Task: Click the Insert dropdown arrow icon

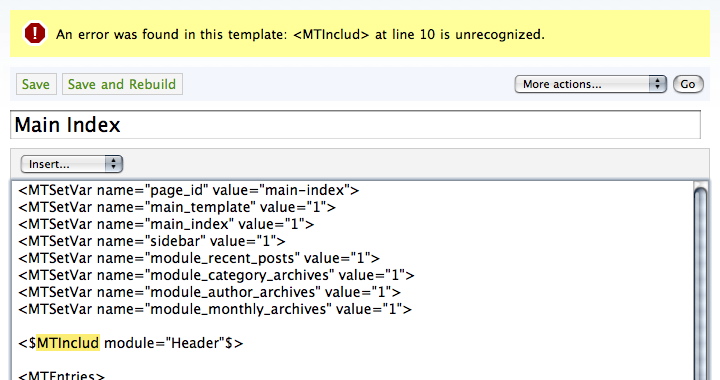Action: (x=113, y=164)
